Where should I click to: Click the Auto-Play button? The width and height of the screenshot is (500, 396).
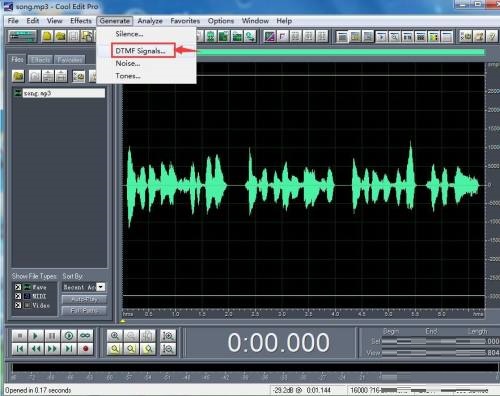(84, 300)
